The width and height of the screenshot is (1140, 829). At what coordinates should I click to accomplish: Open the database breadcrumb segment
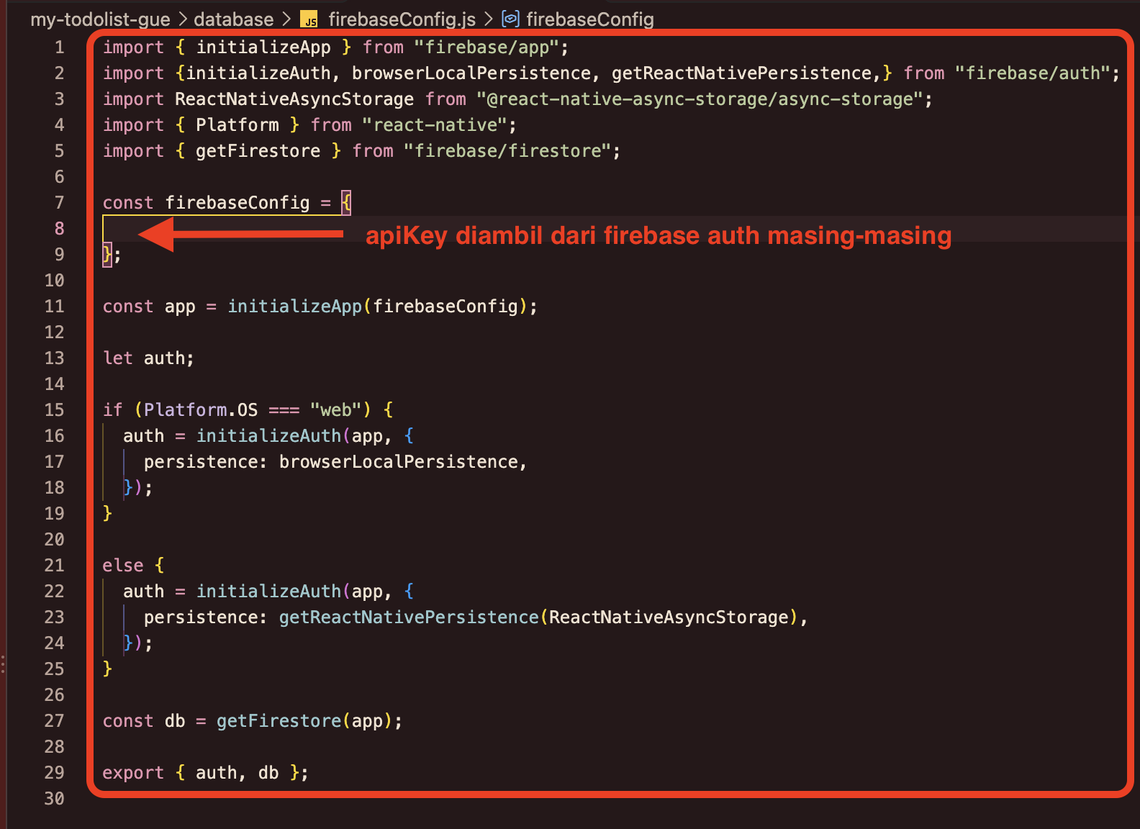tap(233, 19)
